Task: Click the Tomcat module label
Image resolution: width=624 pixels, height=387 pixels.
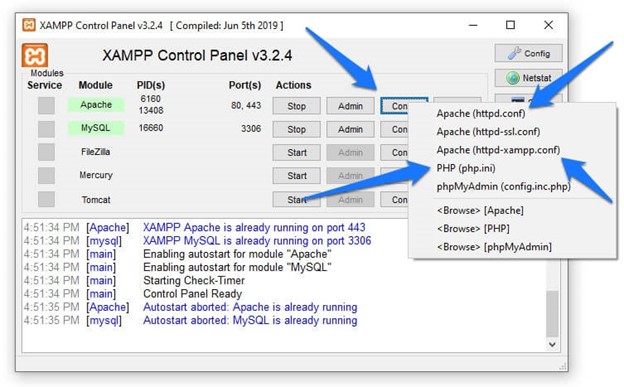Action: tap(96, 199)
